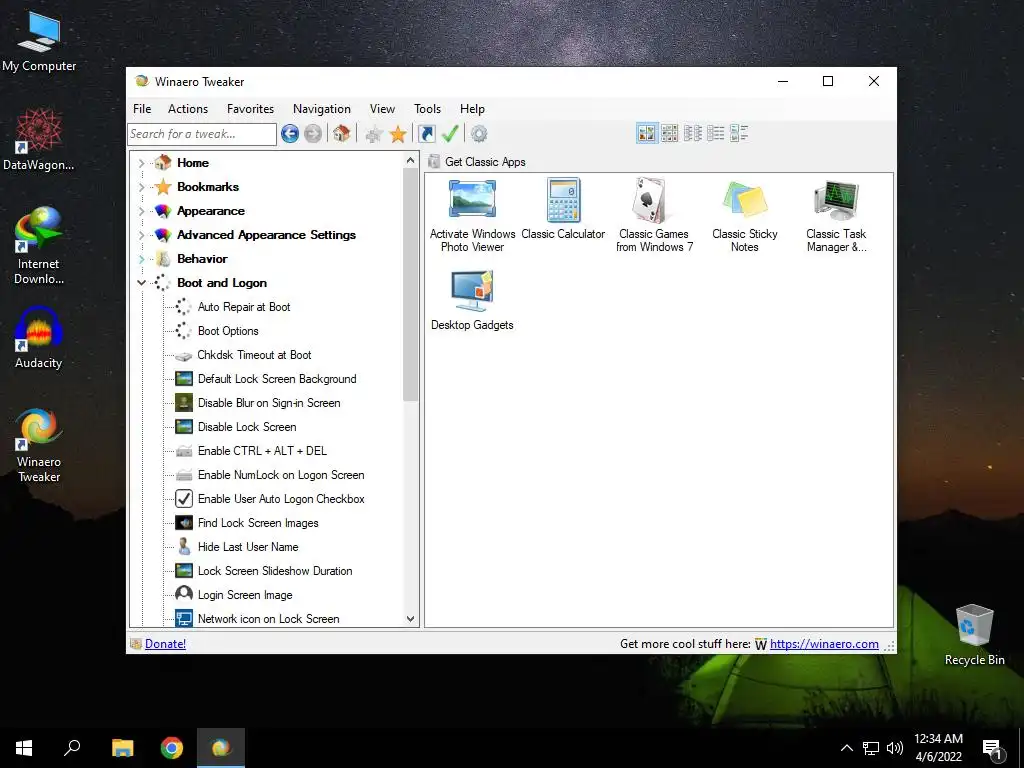Open the Classic Calculator item
This screenshot has height=768, width=1024.
(x=563, y=210)
